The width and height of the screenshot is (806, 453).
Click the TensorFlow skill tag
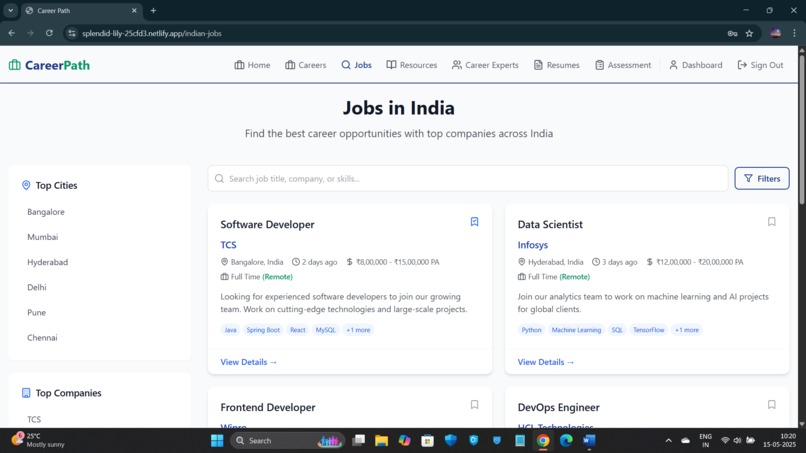[x=649, y=330]
